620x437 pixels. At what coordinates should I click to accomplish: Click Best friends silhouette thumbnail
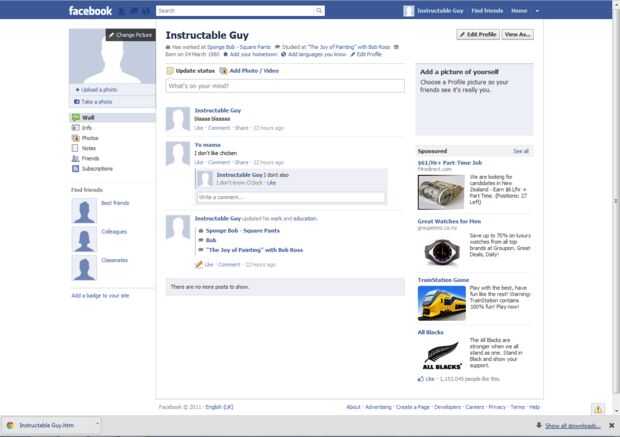pyautogui.click(x=84, y=211)
